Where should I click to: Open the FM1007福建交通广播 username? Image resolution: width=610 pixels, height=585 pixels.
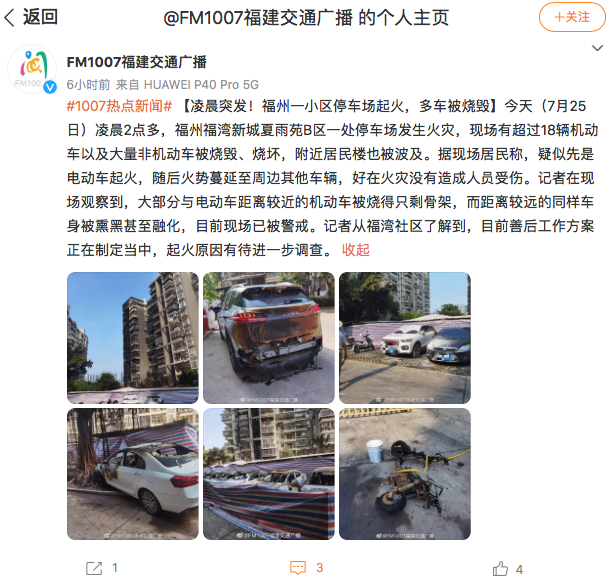[137, 62]
